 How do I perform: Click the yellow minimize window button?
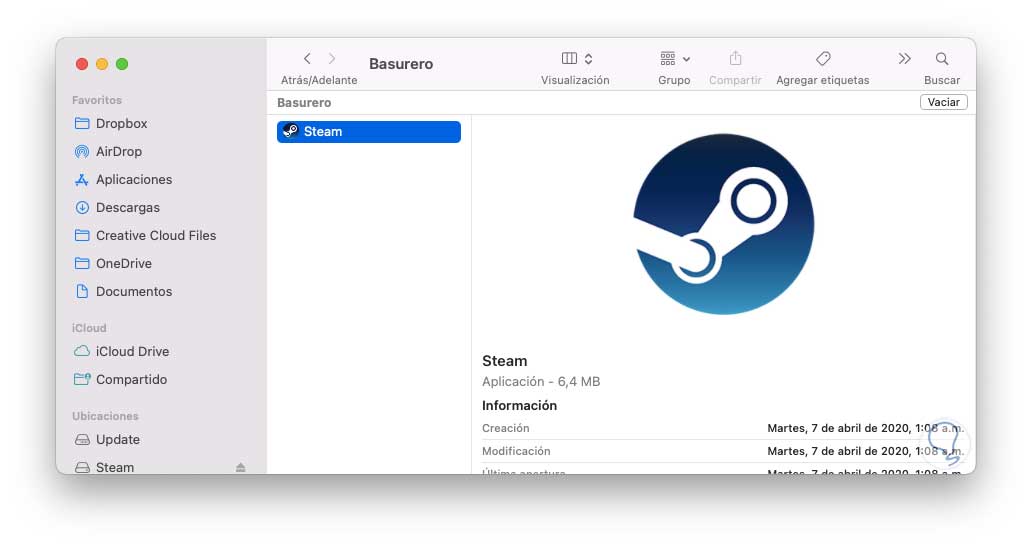tap(102, 64)
